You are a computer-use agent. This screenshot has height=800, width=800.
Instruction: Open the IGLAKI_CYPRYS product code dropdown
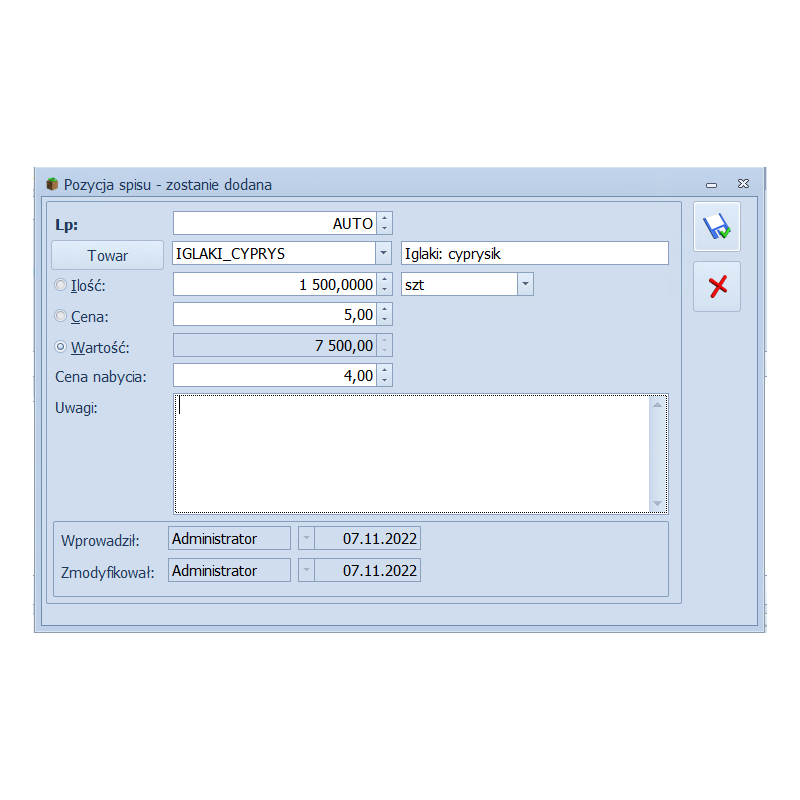pos(383,254)
